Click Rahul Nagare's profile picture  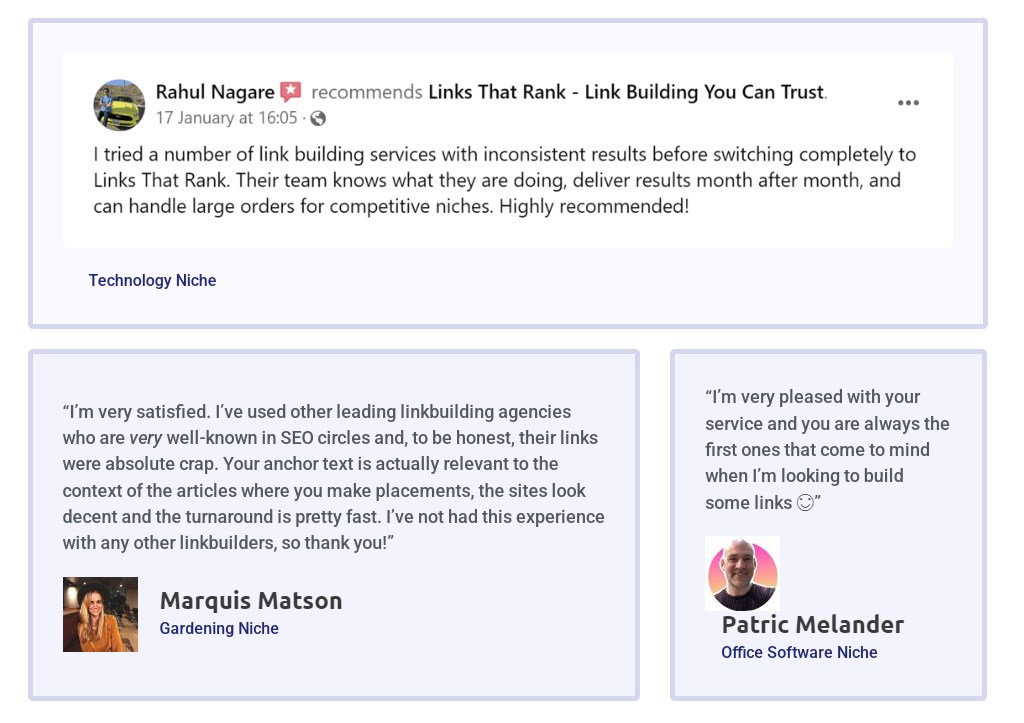point(120,105)
